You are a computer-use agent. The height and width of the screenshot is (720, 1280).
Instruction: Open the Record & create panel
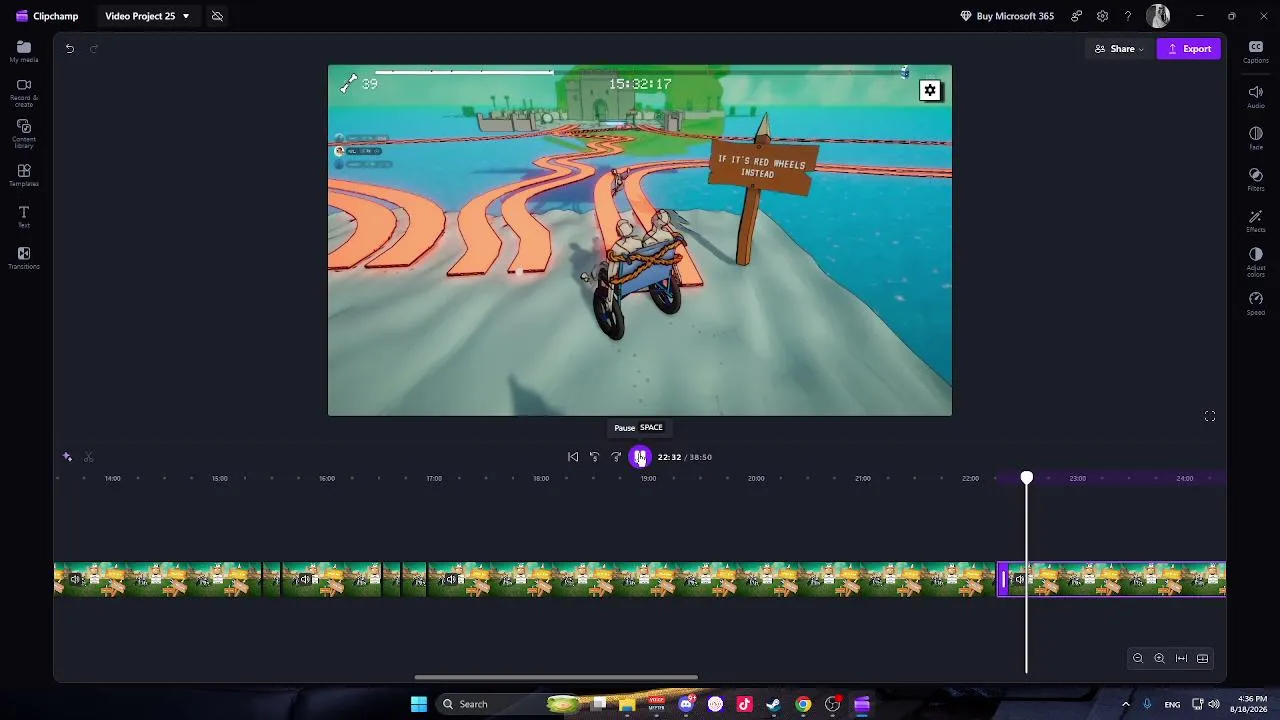coord(24,92)
